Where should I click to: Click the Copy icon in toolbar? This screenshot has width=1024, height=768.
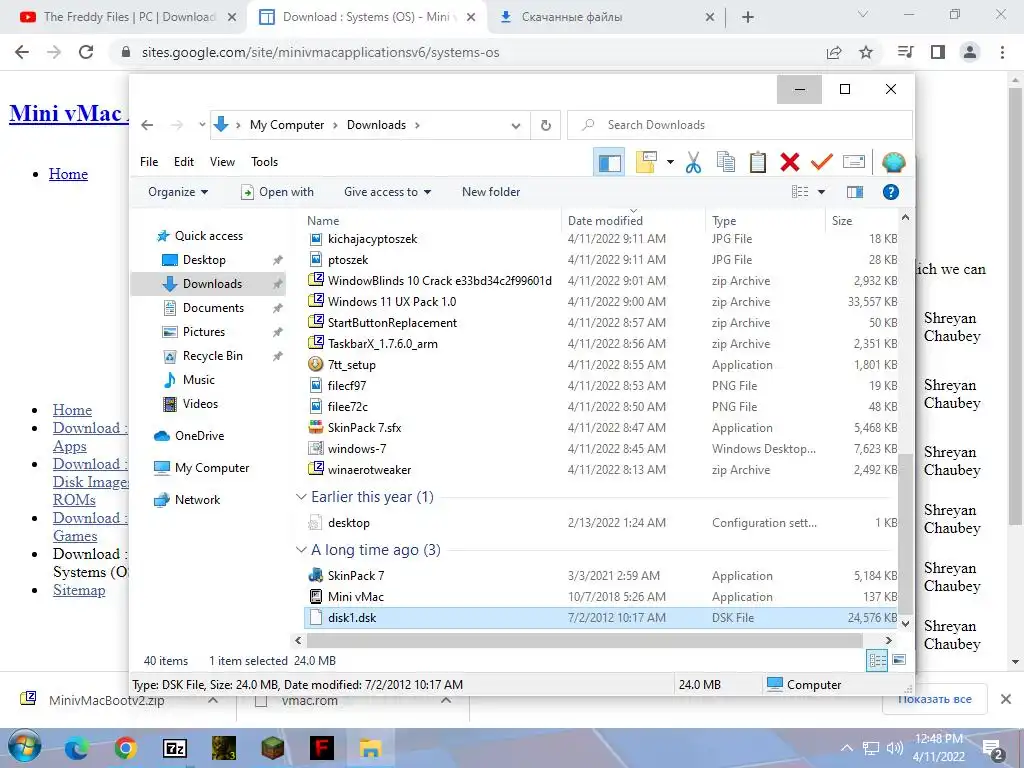[726, 161]
